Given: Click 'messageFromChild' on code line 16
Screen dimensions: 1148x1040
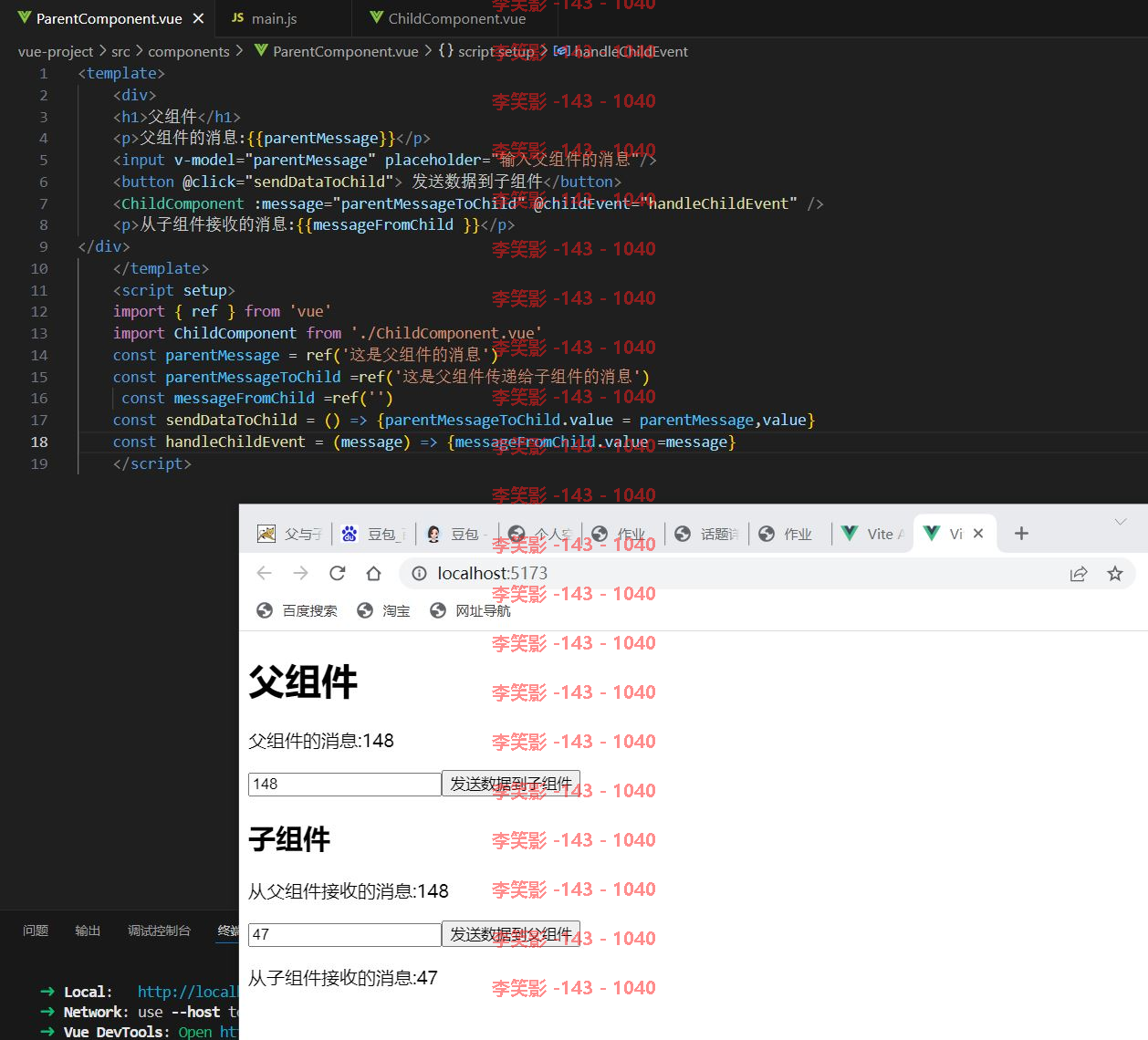Looking at the screenshot, I should [x=244, y=398].
